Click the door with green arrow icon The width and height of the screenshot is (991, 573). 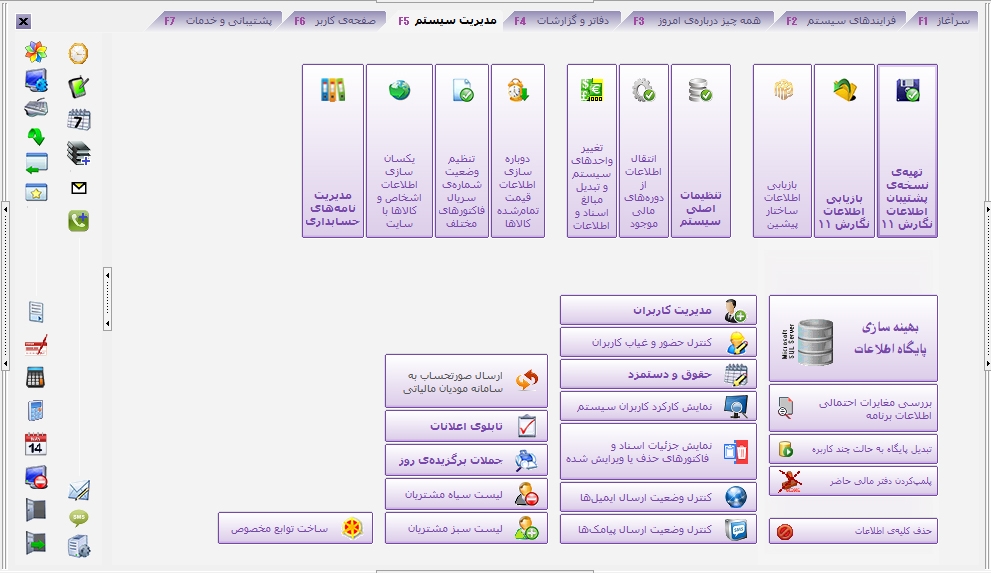(x=36, y=543)
